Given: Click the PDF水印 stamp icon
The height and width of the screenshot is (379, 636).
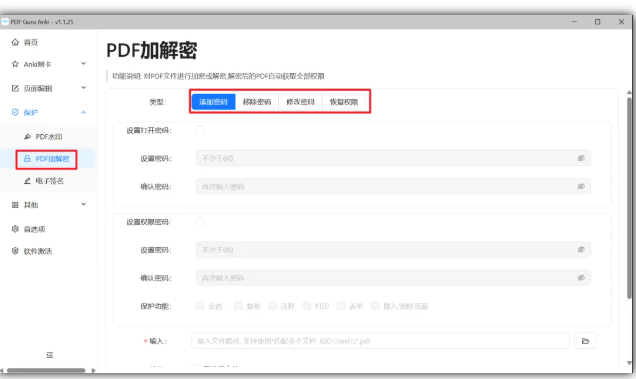Looking at the screenshot, I should [27, 137].
